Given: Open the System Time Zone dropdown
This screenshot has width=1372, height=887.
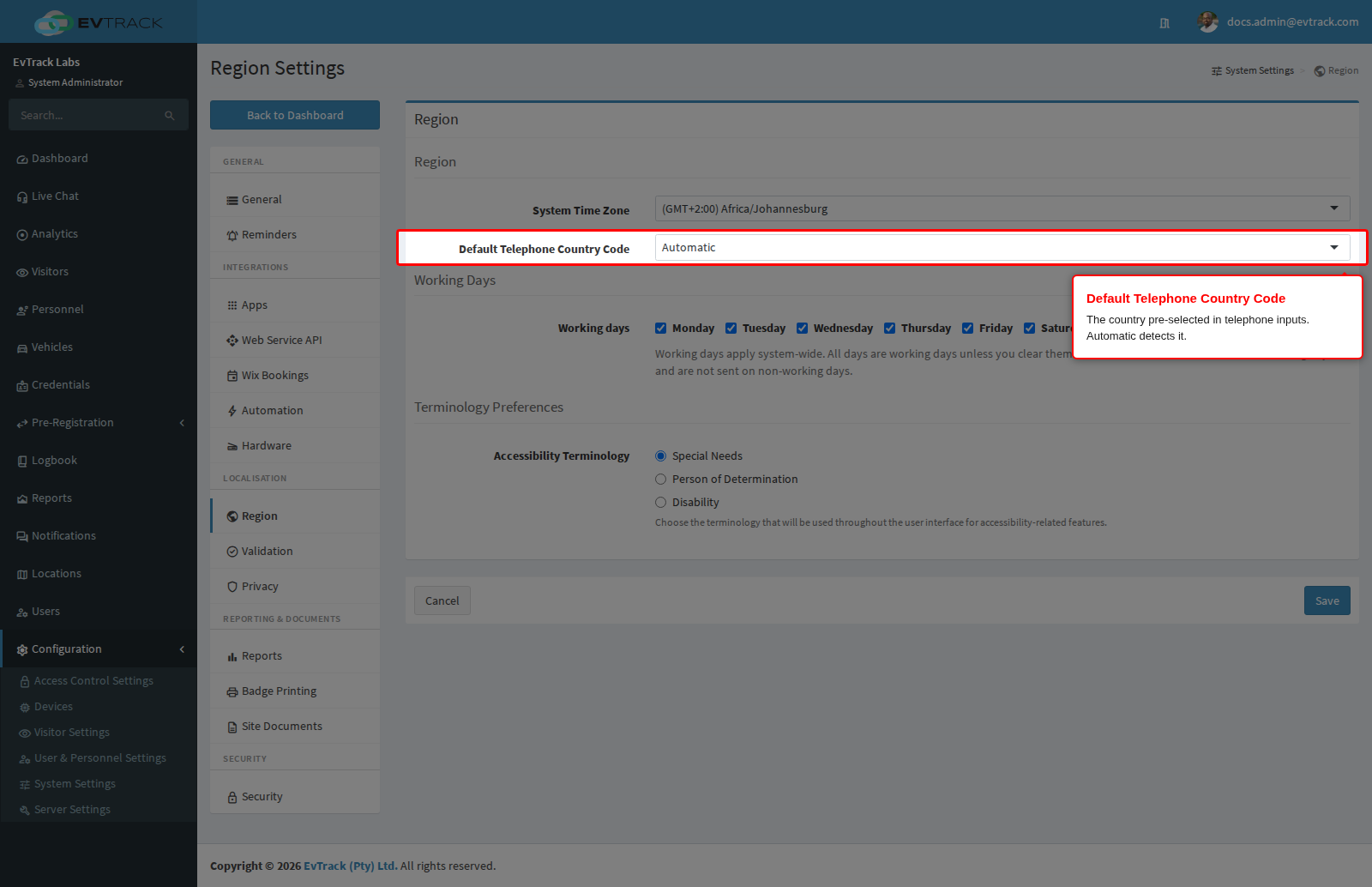Looking at the screenshot, I should click(1002, 208).
